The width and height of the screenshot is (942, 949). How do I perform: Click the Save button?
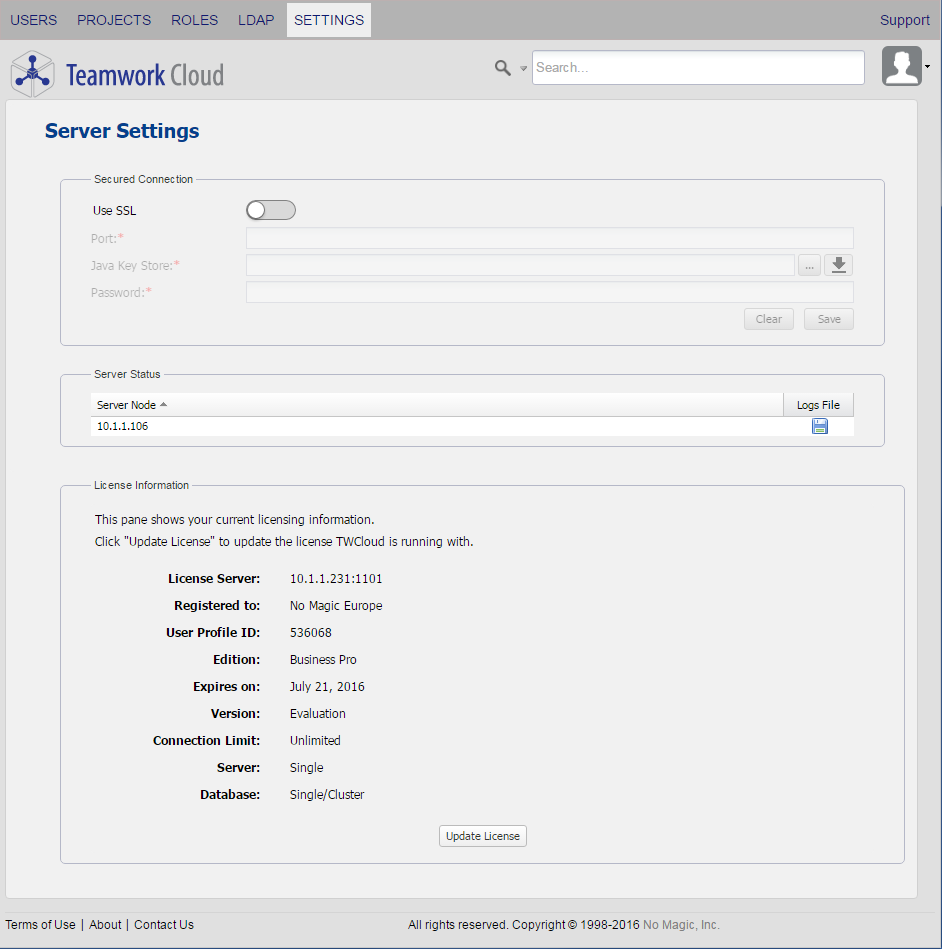[x=829, y=319]
